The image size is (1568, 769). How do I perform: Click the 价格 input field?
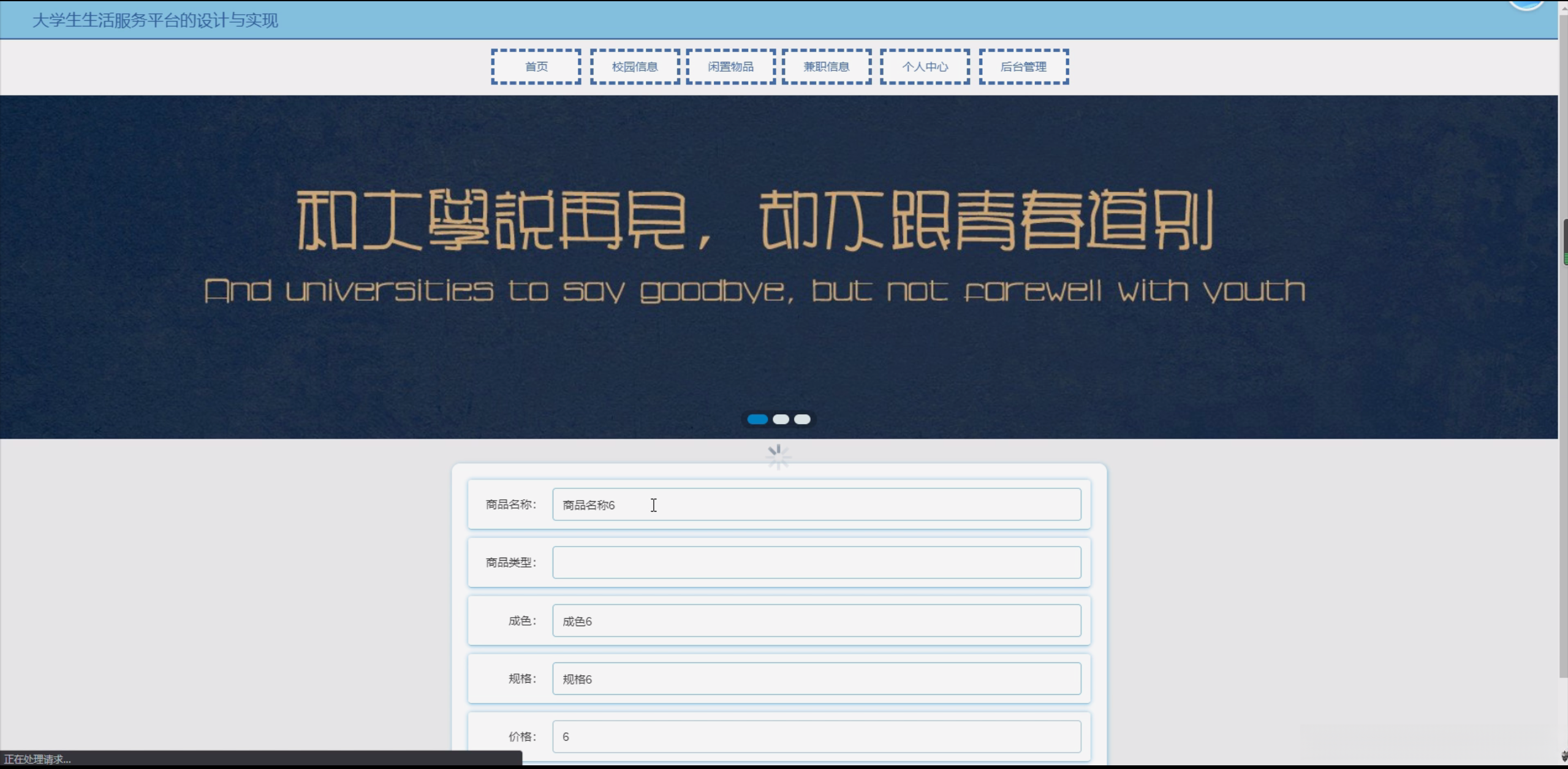click(816, 736)
